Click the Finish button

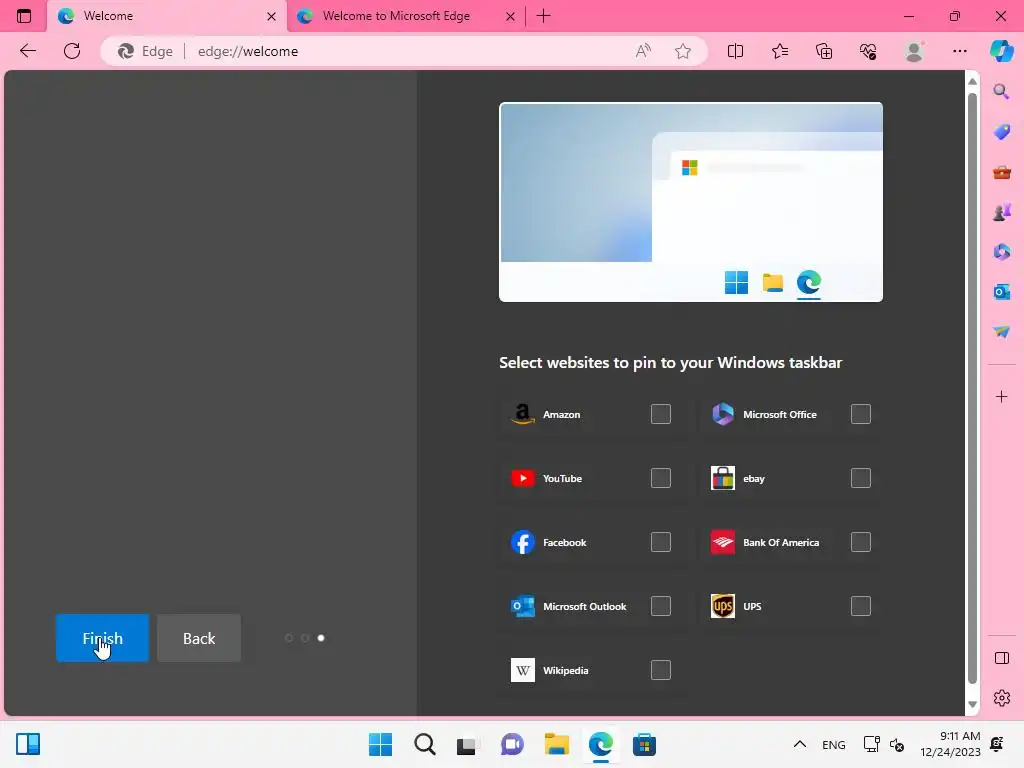[x=103, y=638]
